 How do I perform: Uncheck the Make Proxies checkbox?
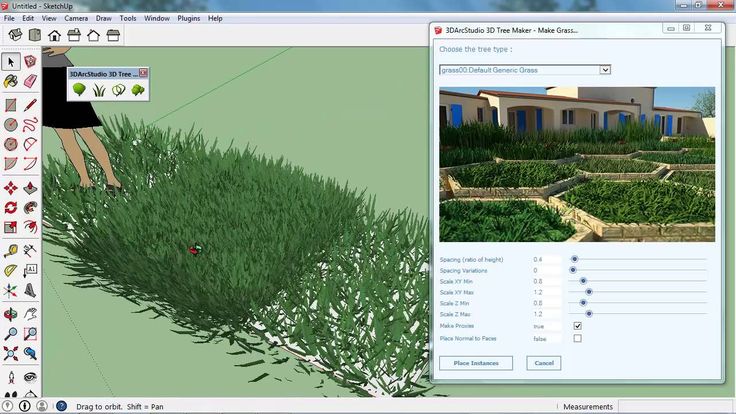(577, 326)
